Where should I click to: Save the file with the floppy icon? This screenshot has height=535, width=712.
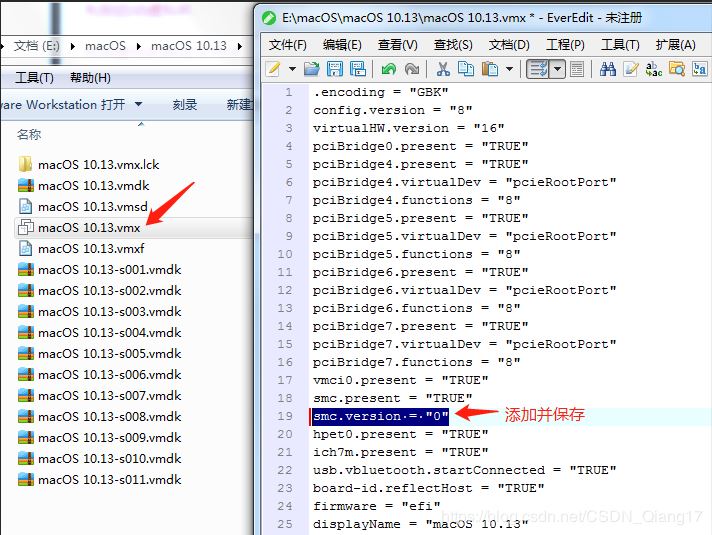click(334, 69)
